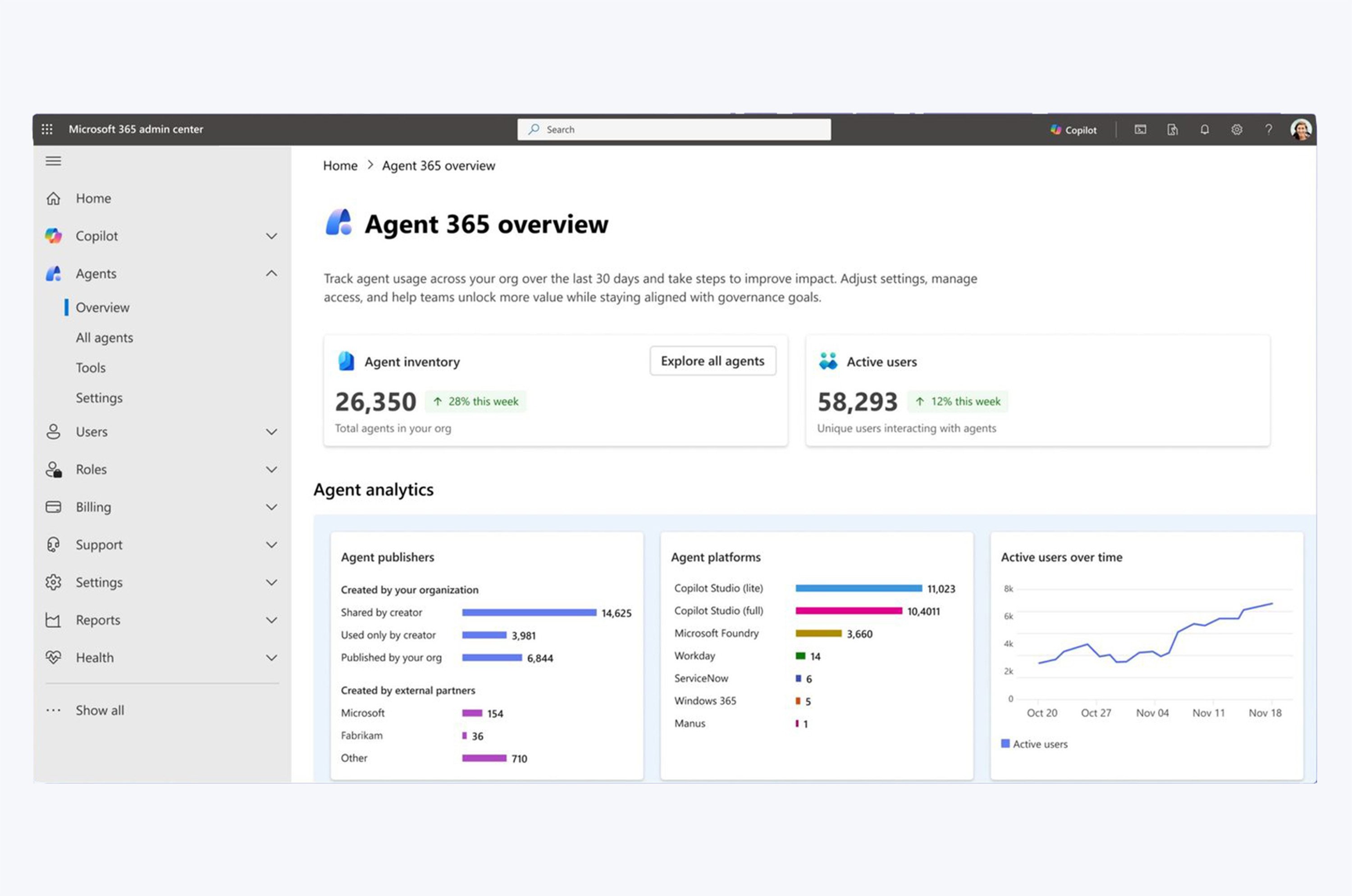Click the Health heart icon in sidebar

(53, 658)
